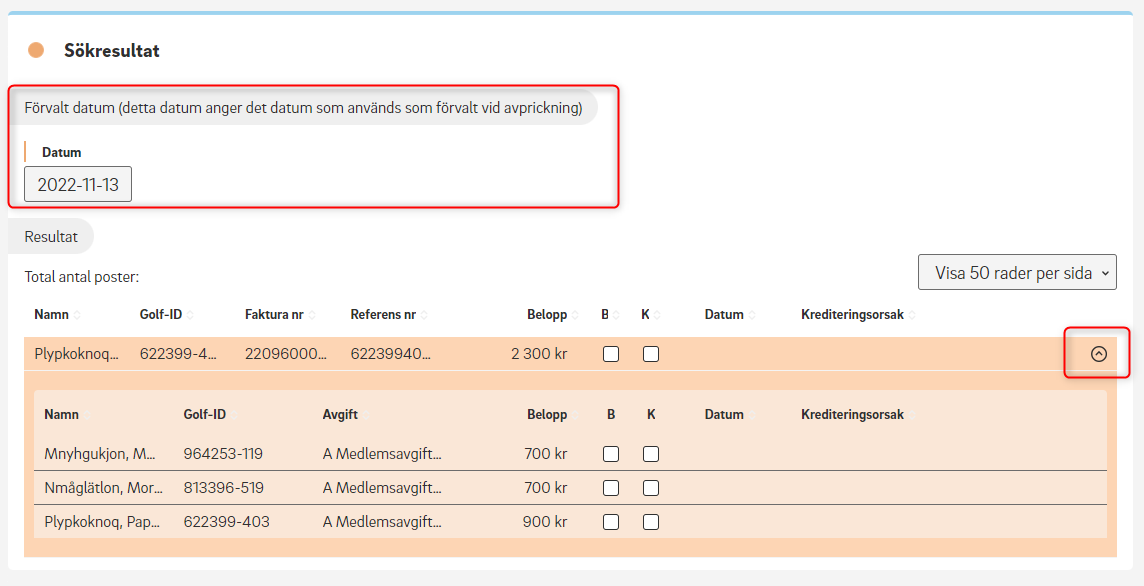Open the Visa 50 rader per sida dropdown
The width and height of the screenshot is (1144, 586).
tap(1017, 272)
